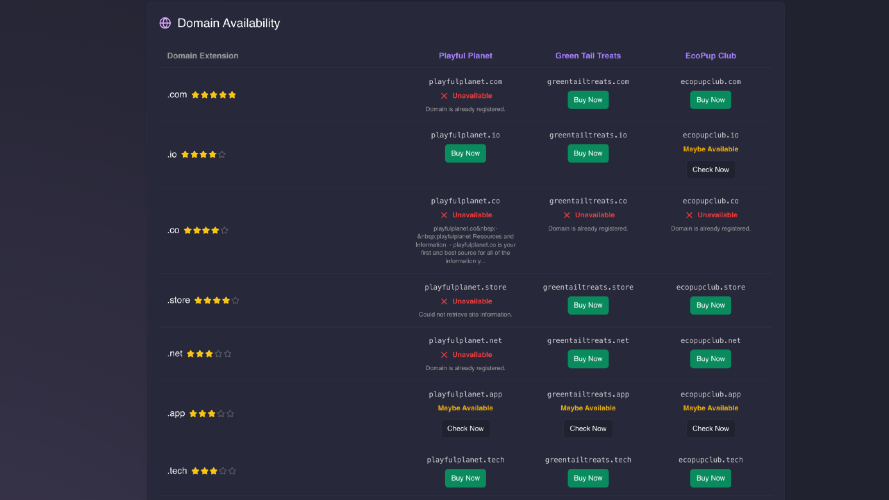
Task: Click the red X for playfulplanet.com
Action: click(x=444, y=96)
